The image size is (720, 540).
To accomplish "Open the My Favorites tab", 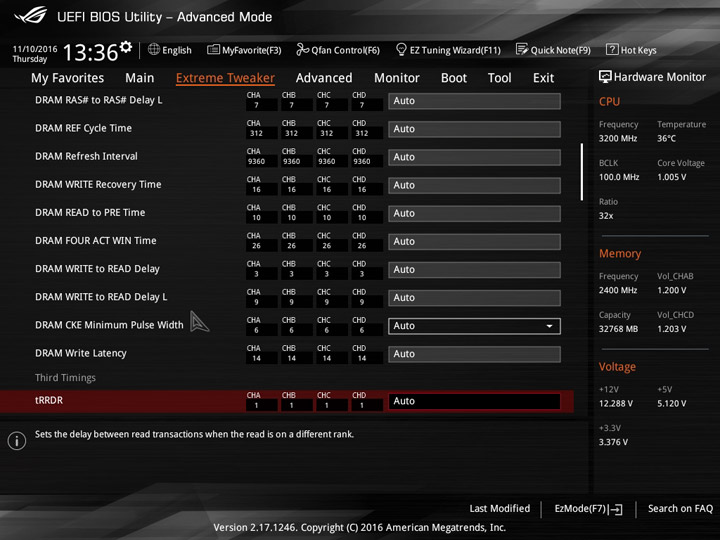I will (68, 78).
